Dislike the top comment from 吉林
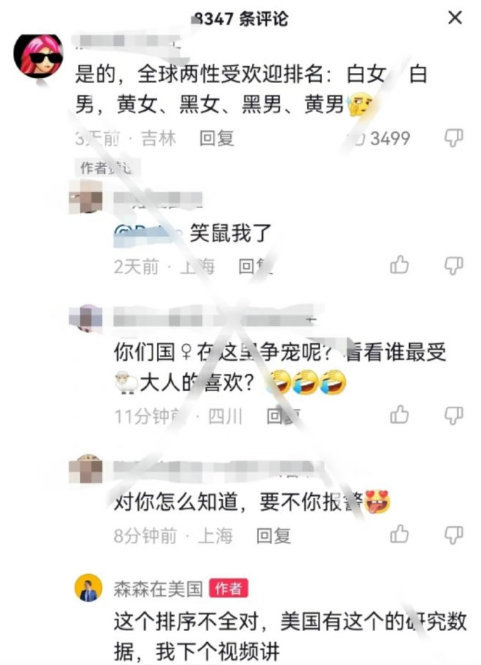The height and width of the screenshot is (665, 481). [x=453, y=138]
